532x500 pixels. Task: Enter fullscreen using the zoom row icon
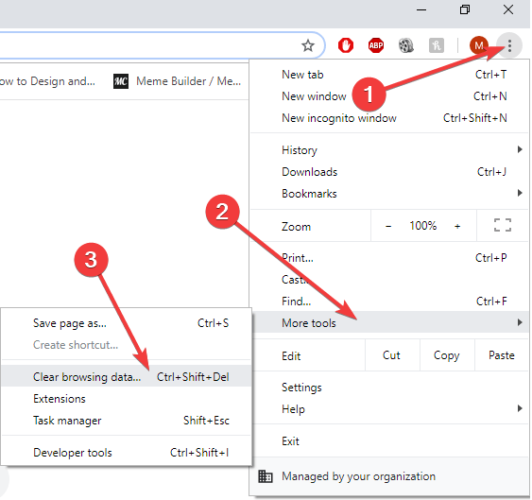(502, 225)
